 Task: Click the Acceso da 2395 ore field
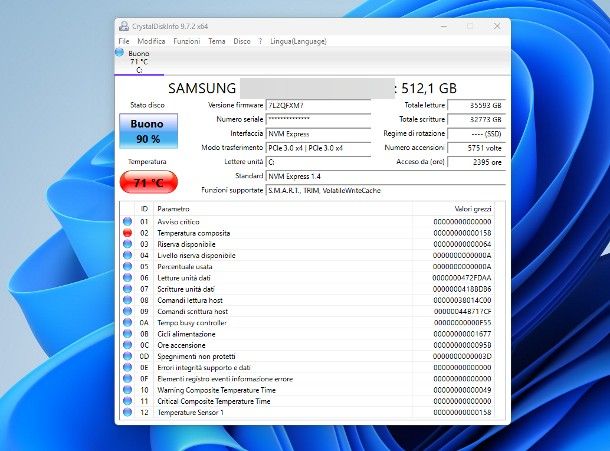point(476,162)
